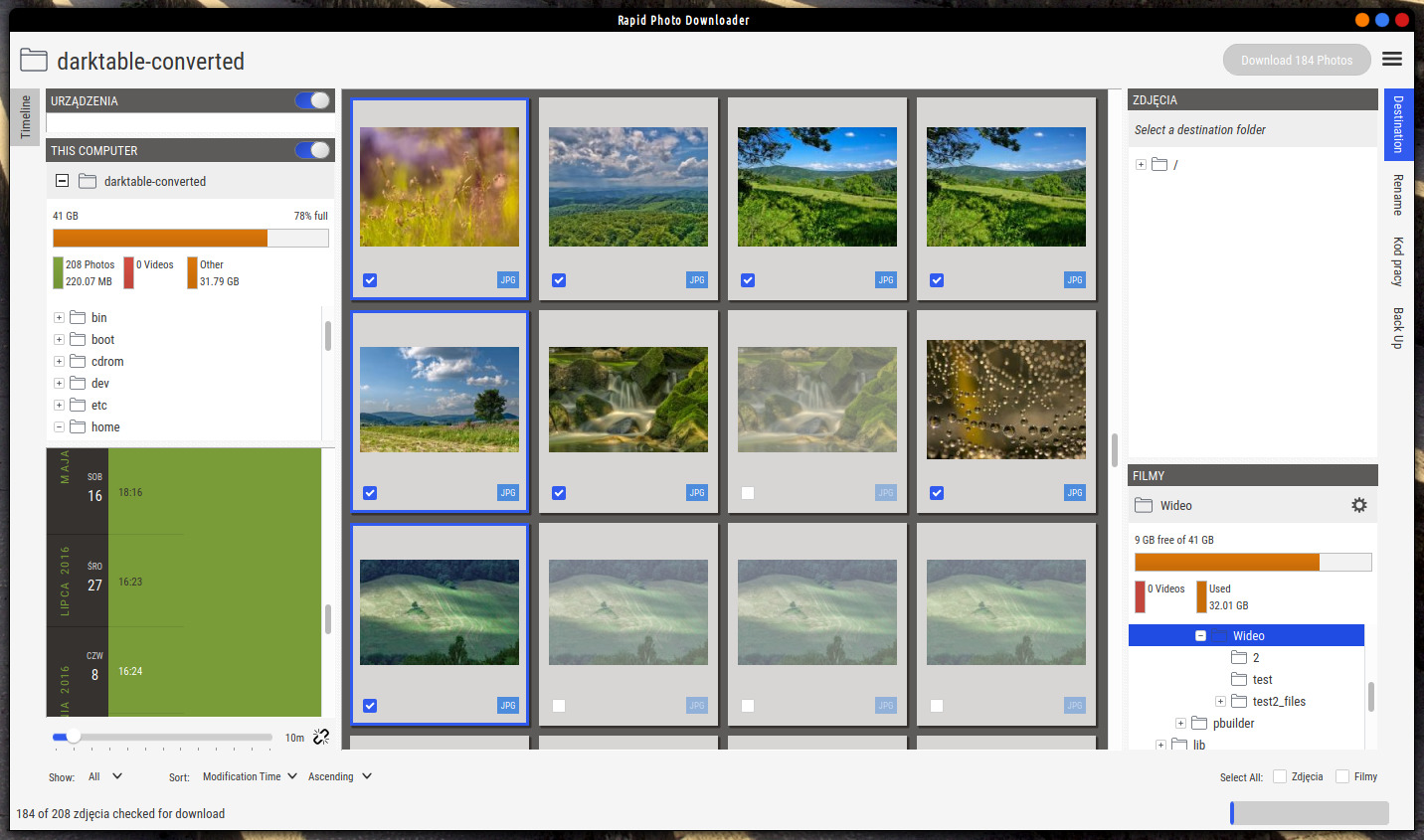Click the etc folder icon

[78, 405]
